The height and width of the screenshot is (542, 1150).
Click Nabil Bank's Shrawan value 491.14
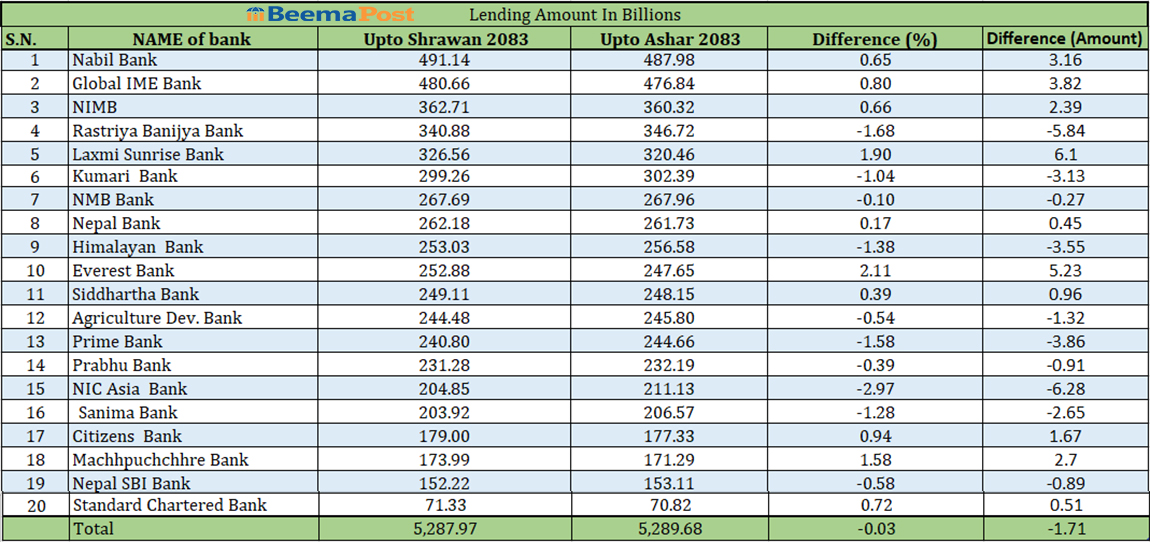click(446, 60)
